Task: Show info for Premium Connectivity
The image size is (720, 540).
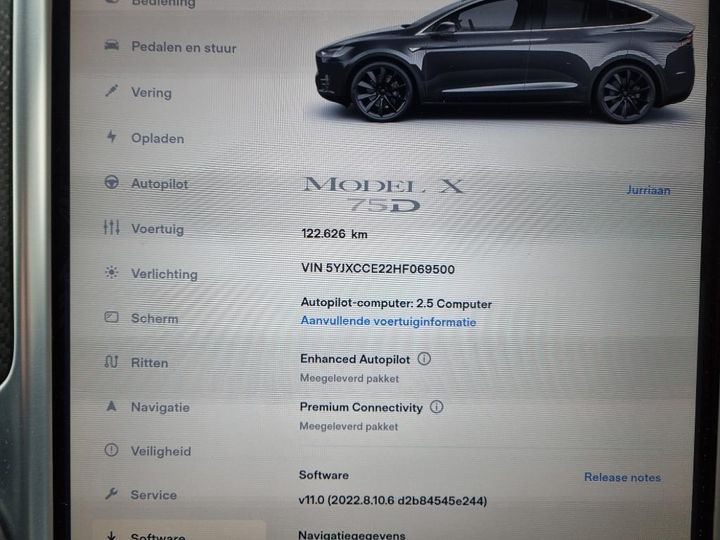Action: (437, 406)
